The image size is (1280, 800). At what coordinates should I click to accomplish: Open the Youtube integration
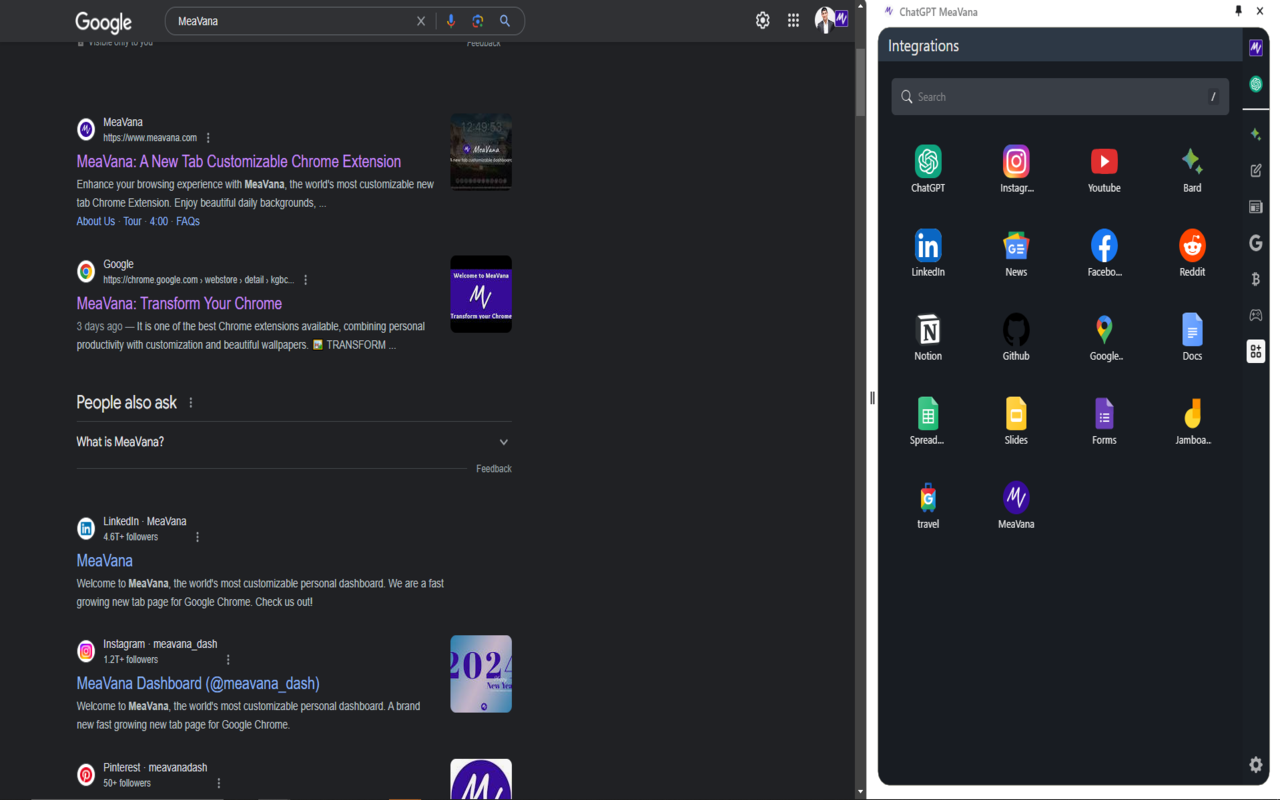[x=1104, y=162]
